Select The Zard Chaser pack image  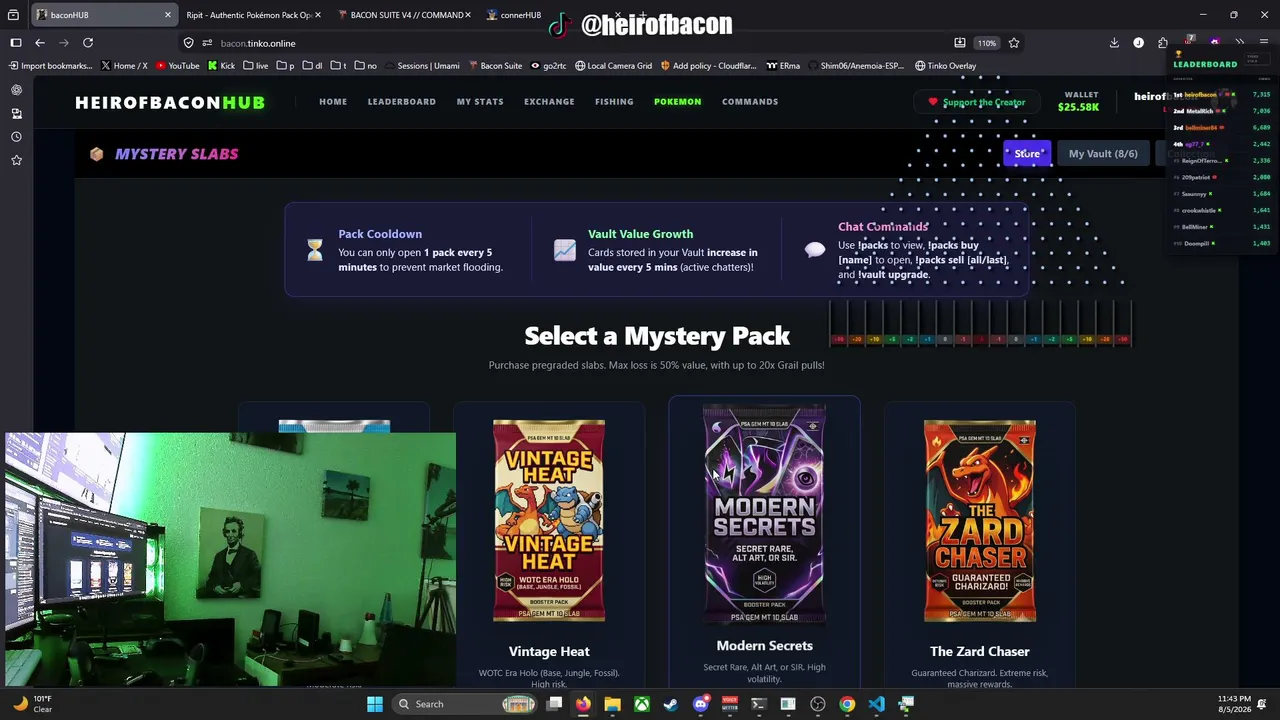click(x=980, y=520)
